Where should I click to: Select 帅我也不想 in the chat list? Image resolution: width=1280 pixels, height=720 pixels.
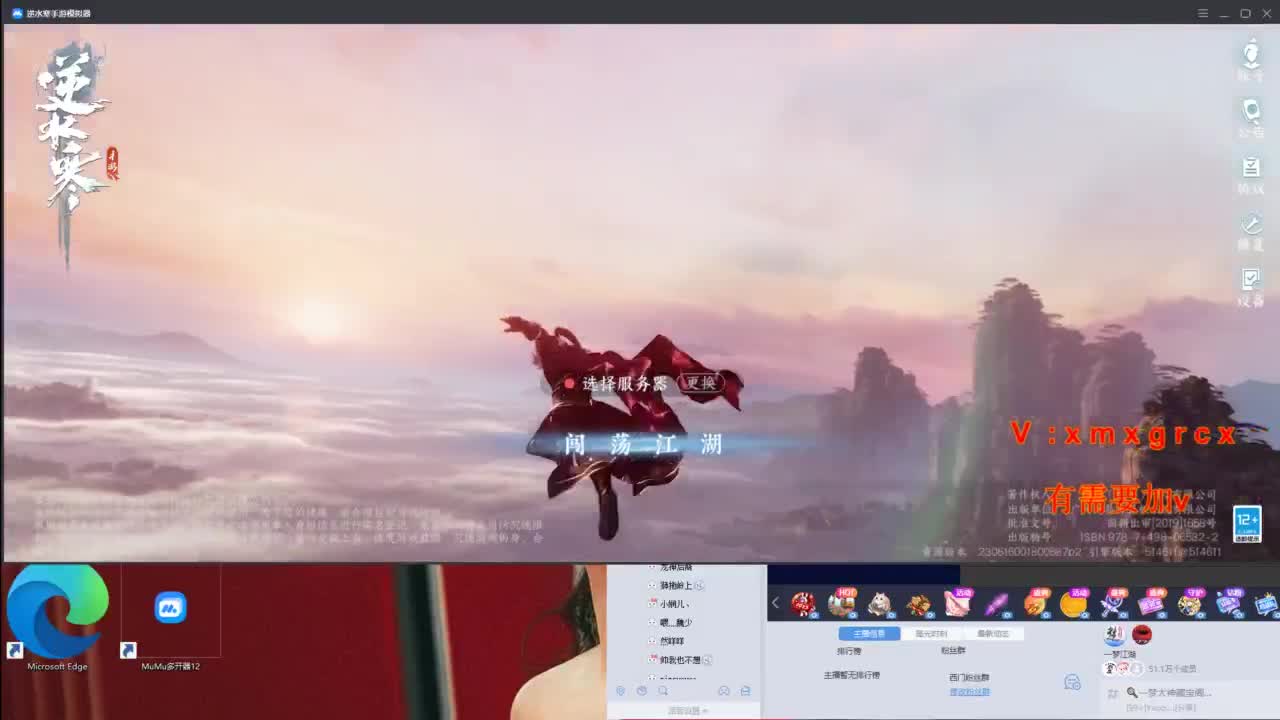[x=680, y=660]
